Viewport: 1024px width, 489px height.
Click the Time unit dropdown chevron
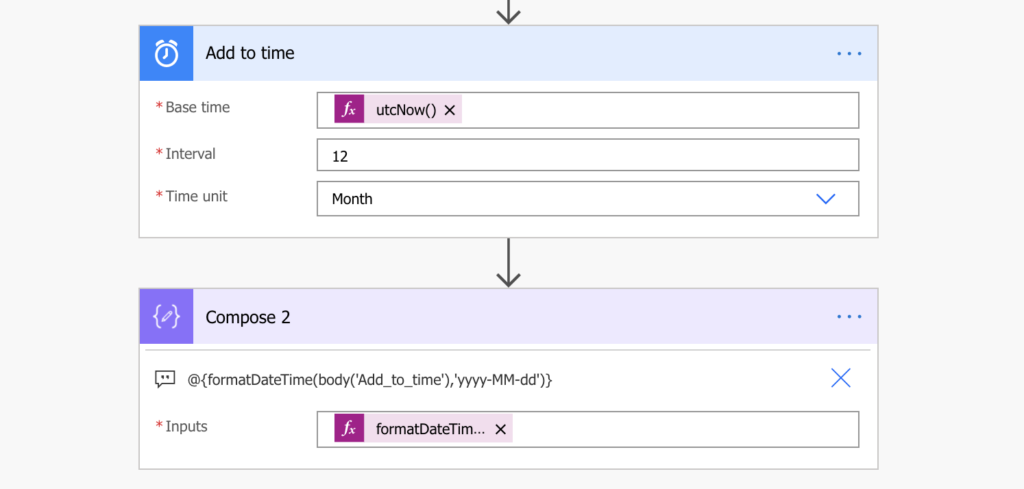825,198
